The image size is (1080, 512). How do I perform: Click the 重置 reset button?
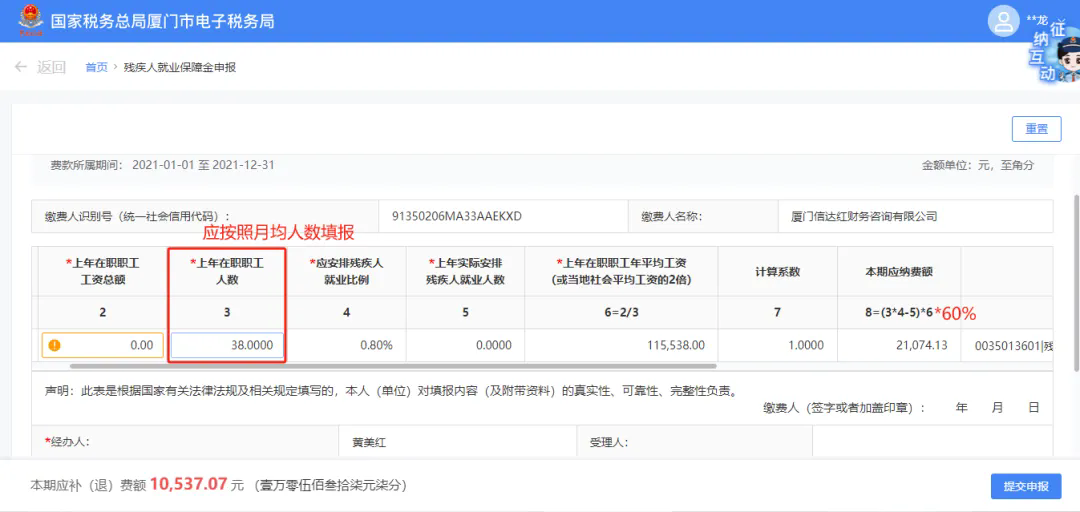click(x=1037, y=129)
